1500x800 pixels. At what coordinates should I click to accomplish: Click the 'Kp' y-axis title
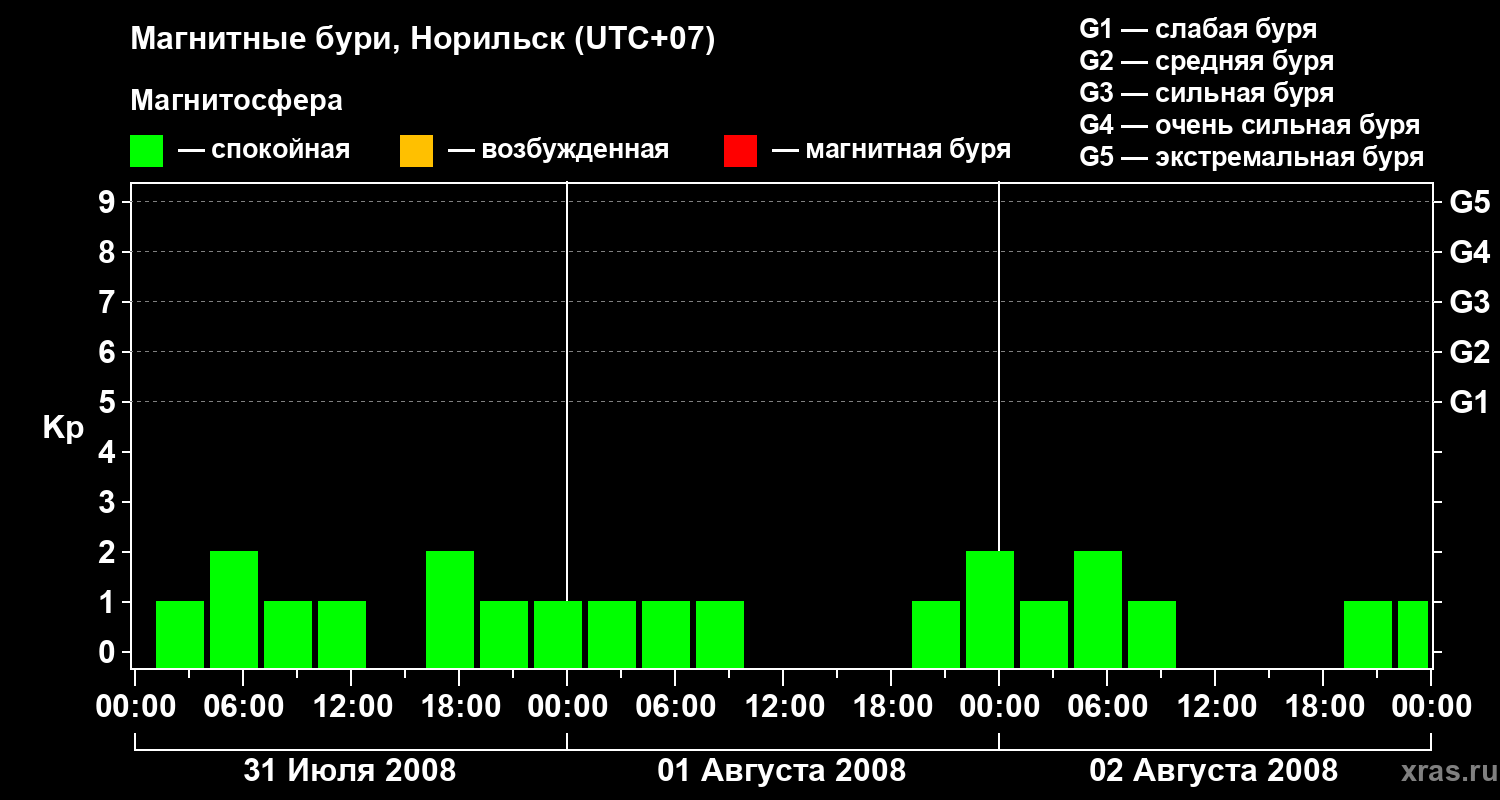point(63,428)
